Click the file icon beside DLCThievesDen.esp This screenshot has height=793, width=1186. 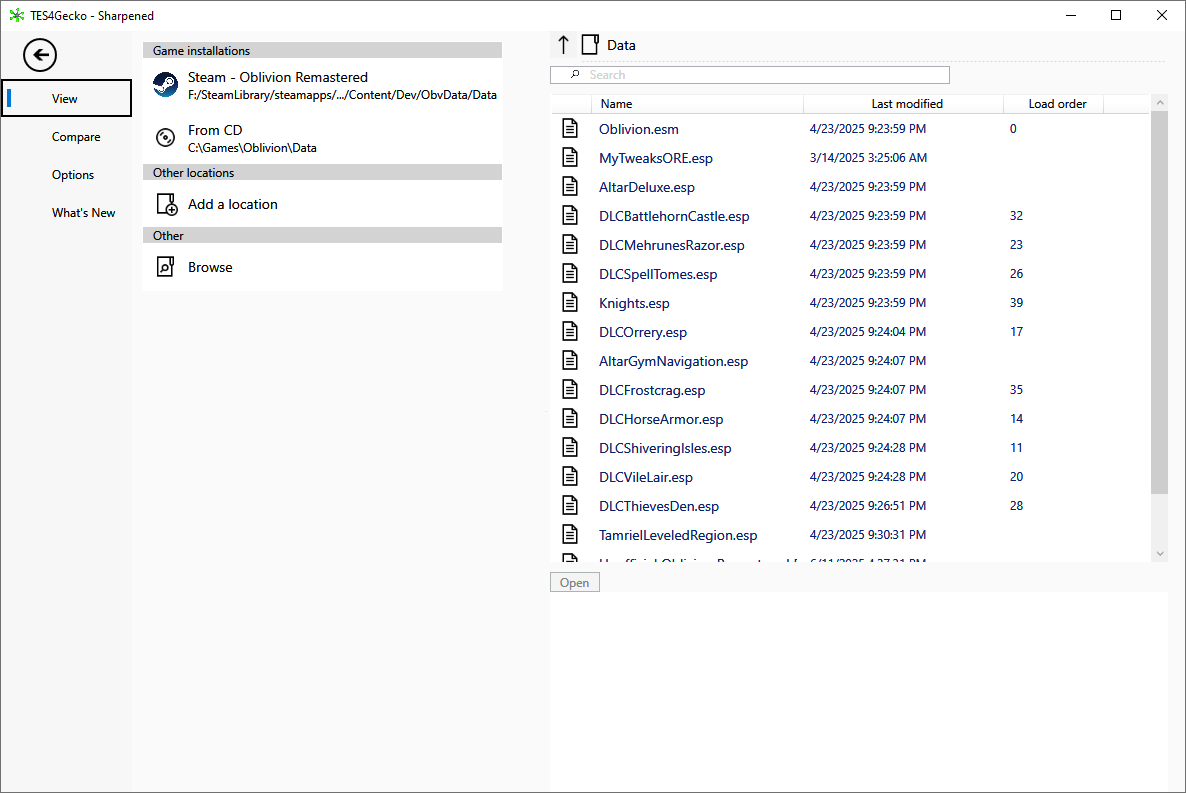[x=570, y=505]
